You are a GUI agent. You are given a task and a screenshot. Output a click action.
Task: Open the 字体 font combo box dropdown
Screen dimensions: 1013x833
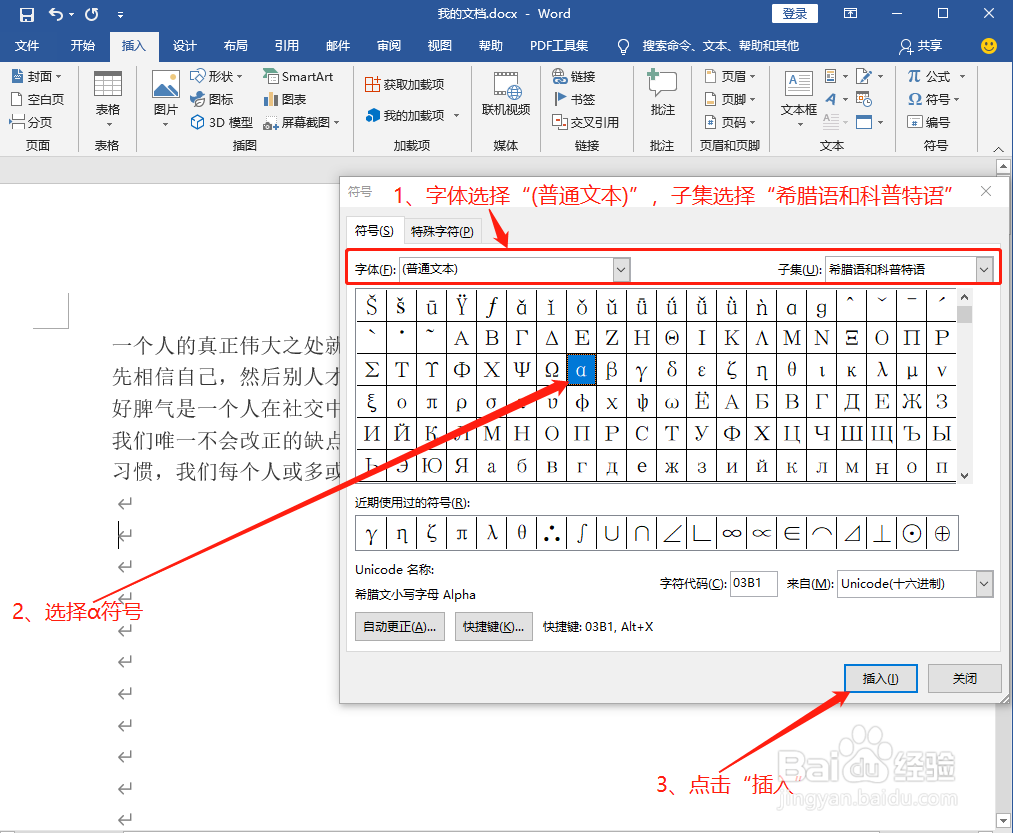621,269
